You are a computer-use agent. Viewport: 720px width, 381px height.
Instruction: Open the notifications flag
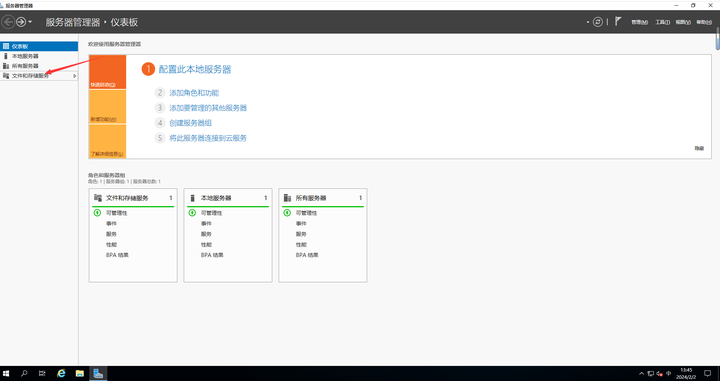pyautogui.click(x=618, y=22)
